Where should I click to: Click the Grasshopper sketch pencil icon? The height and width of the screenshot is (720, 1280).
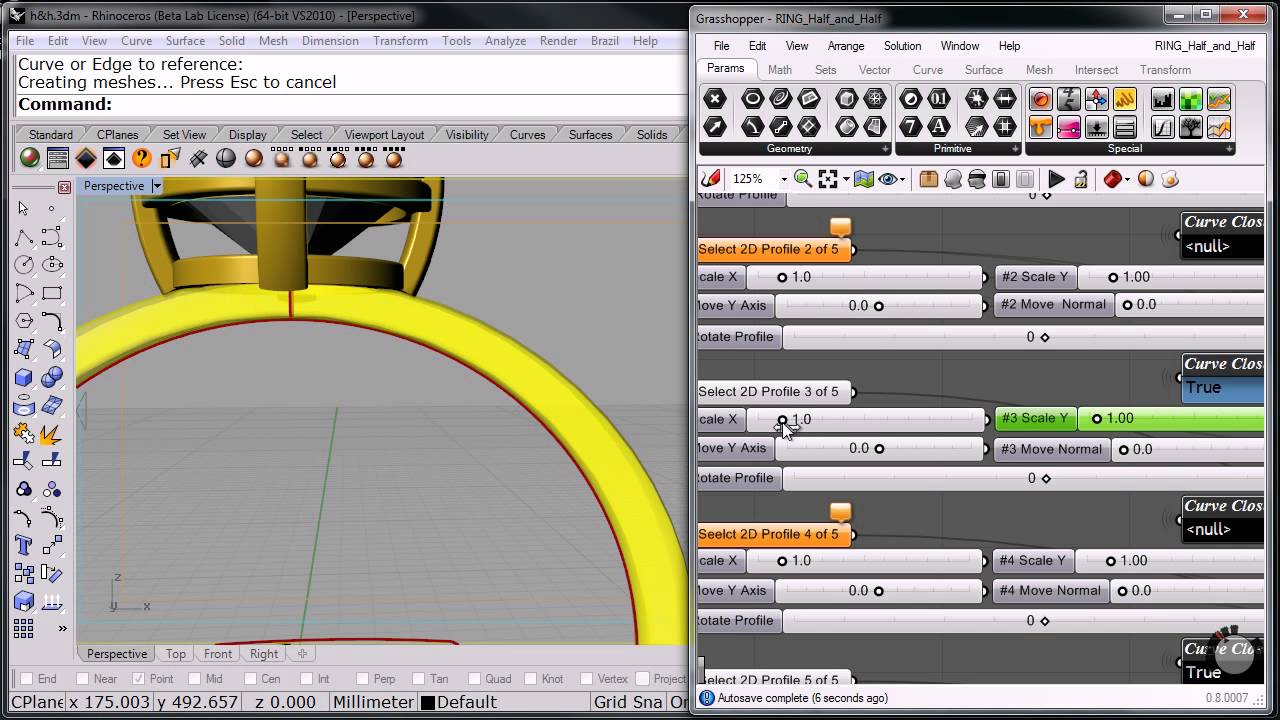711,179
